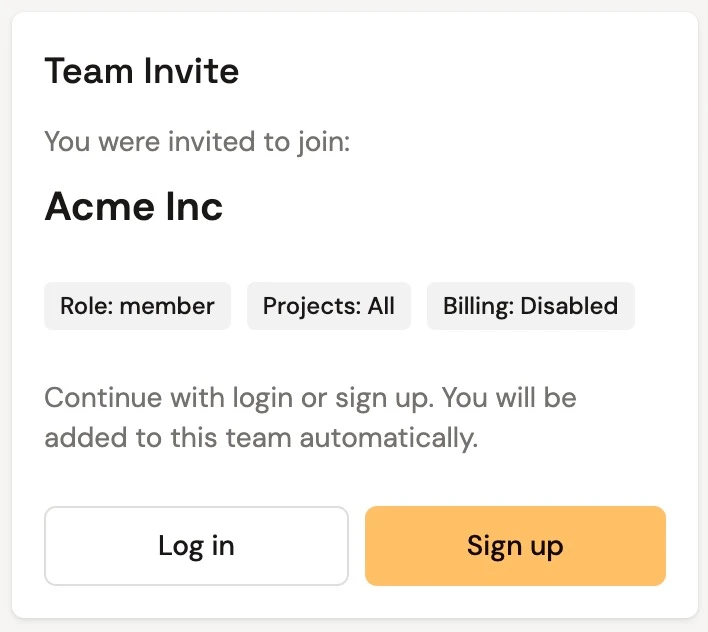The height and width of the screenshot is (632, 708).
Task: Click the Projects: All badge
Action: click(329, 306)
